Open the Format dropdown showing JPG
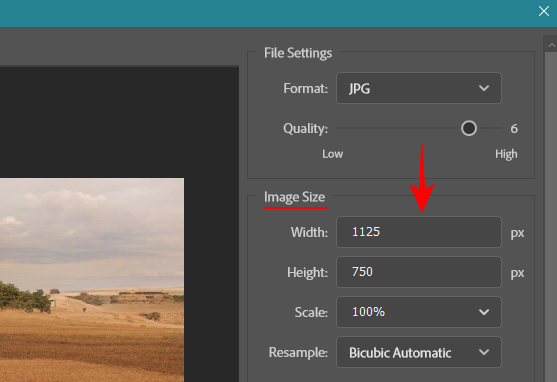The image size is (557, 382). (x=419, y=88)
